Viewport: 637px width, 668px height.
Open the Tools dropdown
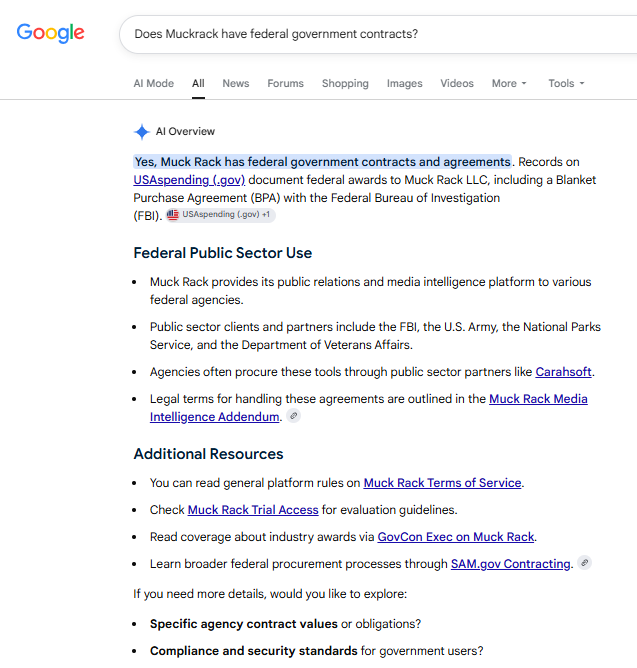tap(566, 84)
